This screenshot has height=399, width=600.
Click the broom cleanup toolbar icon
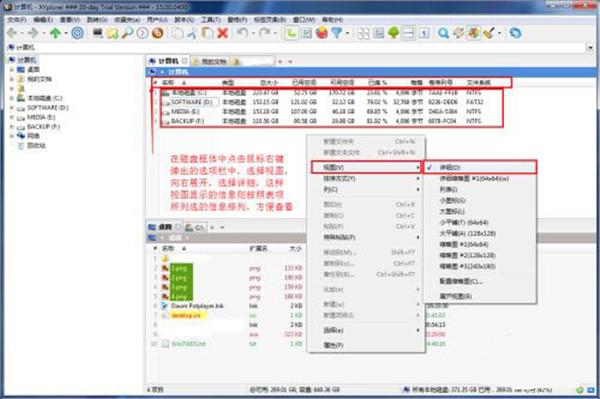[x=489, y=33]
